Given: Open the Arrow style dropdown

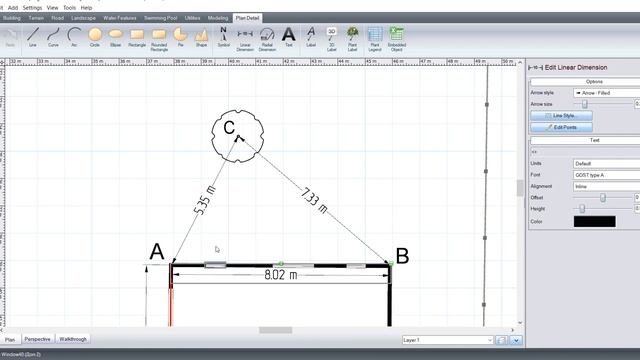Looking at the screenshot, I should click(x=607, y=93).
